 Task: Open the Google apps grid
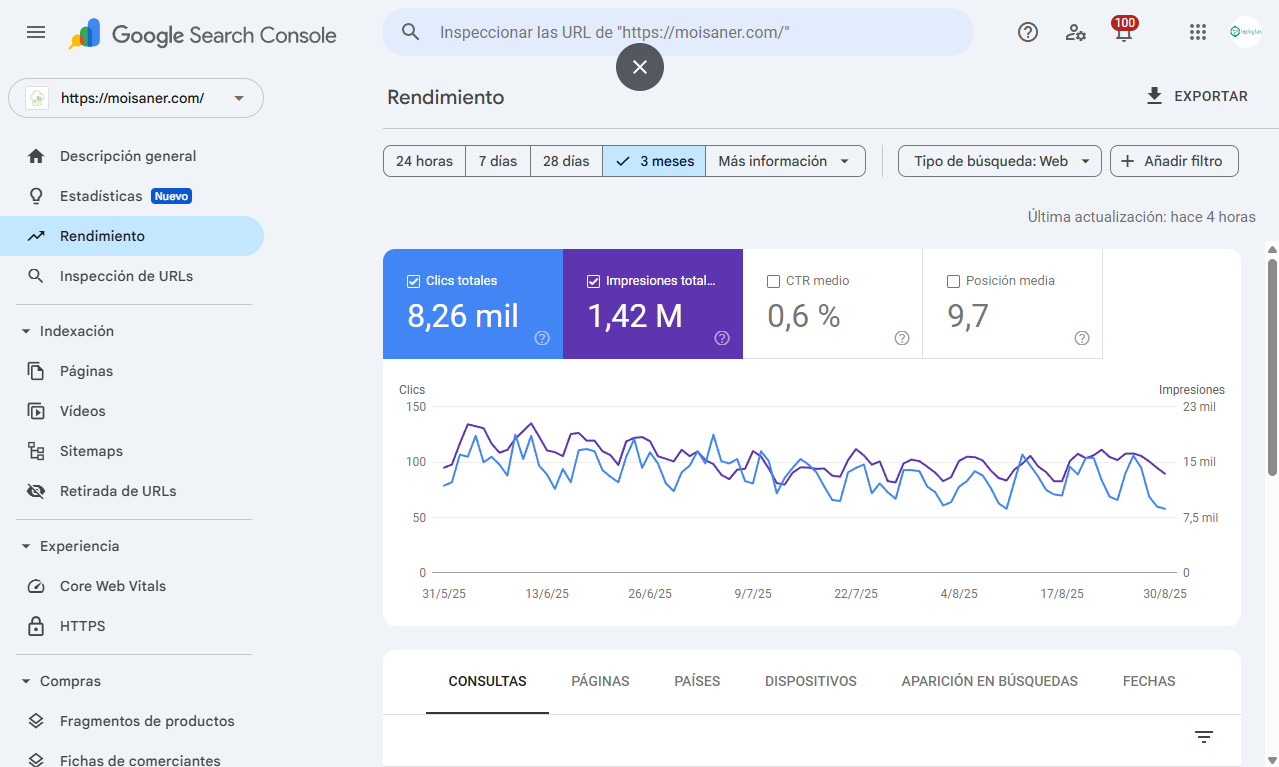coord(1198,32)
